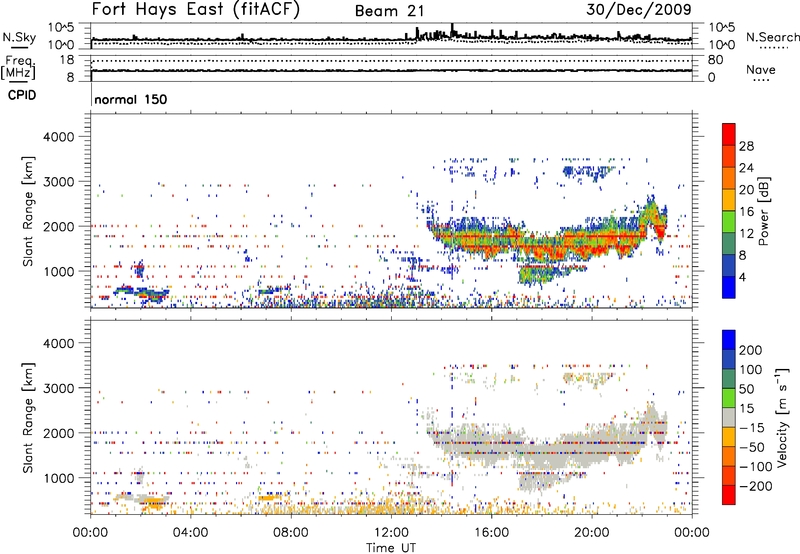Screen dimensions: 800x554
Task: Click the 'CPID' label
Action: pos(22,95)
